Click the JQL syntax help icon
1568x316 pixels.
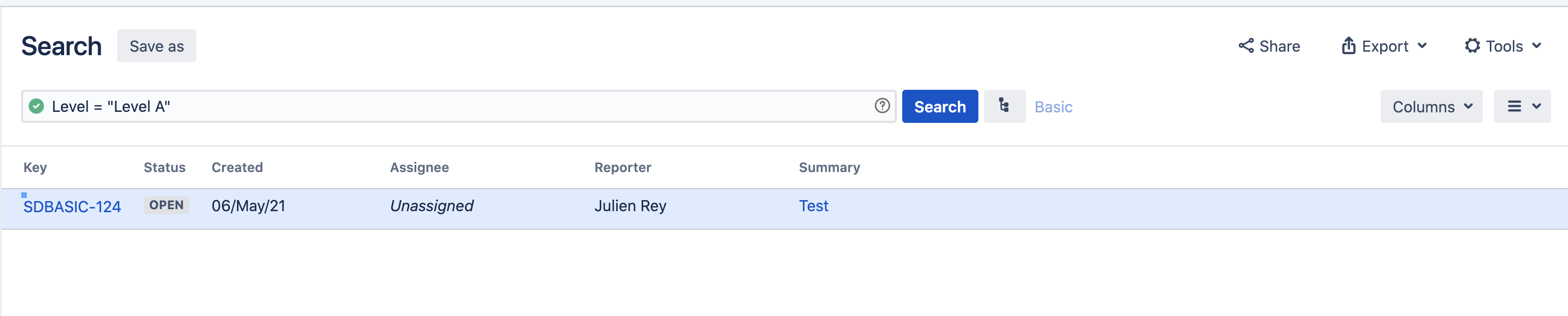coord(882,105)
